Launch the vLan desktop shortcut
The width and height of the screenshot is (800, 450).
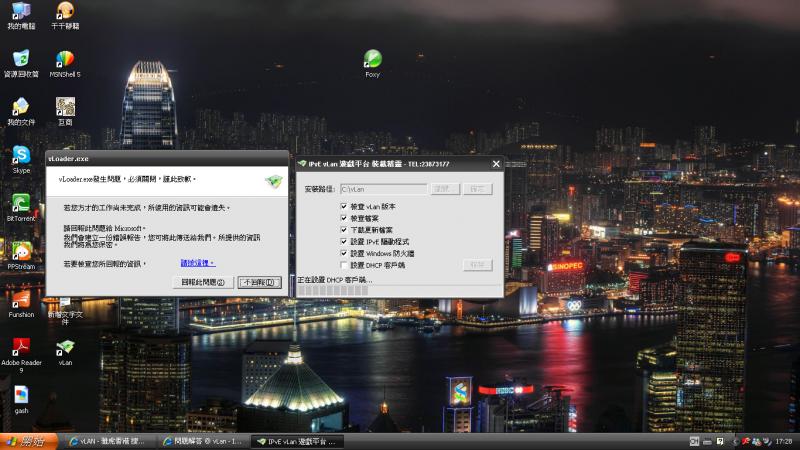(x=65, y=352)
